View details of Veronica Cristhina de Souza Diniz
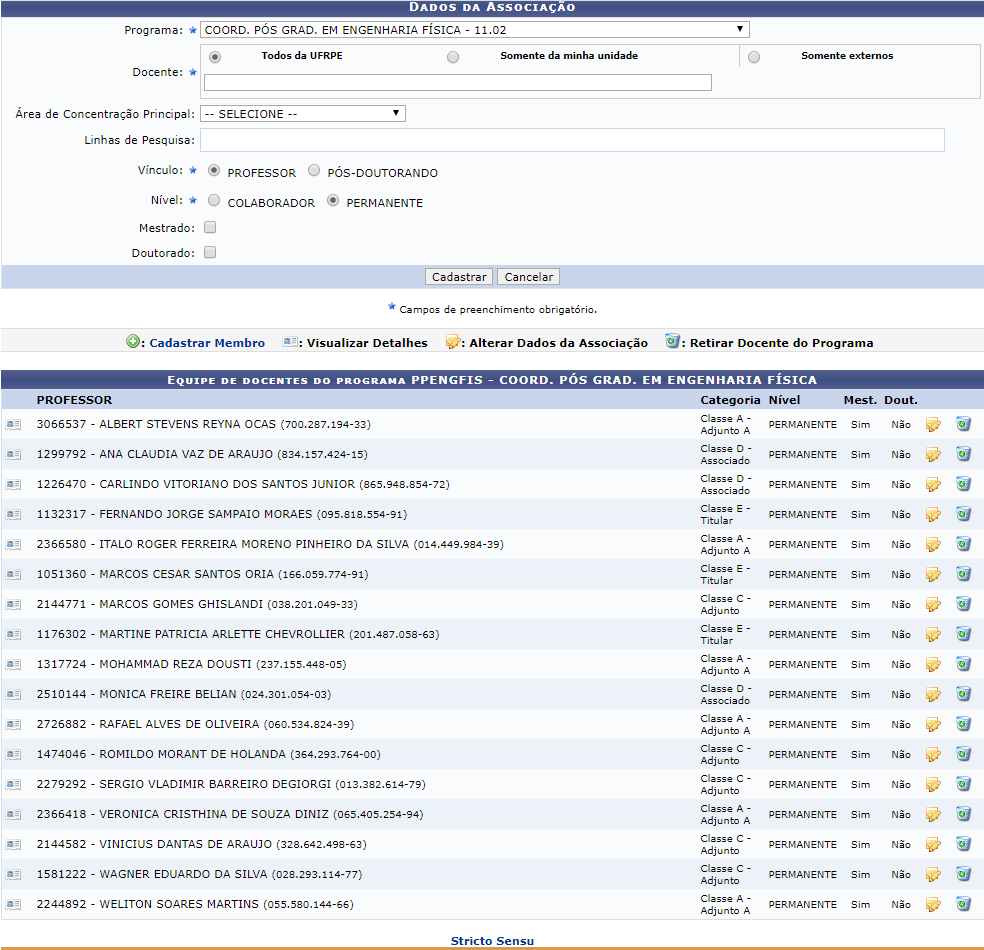 13,814
